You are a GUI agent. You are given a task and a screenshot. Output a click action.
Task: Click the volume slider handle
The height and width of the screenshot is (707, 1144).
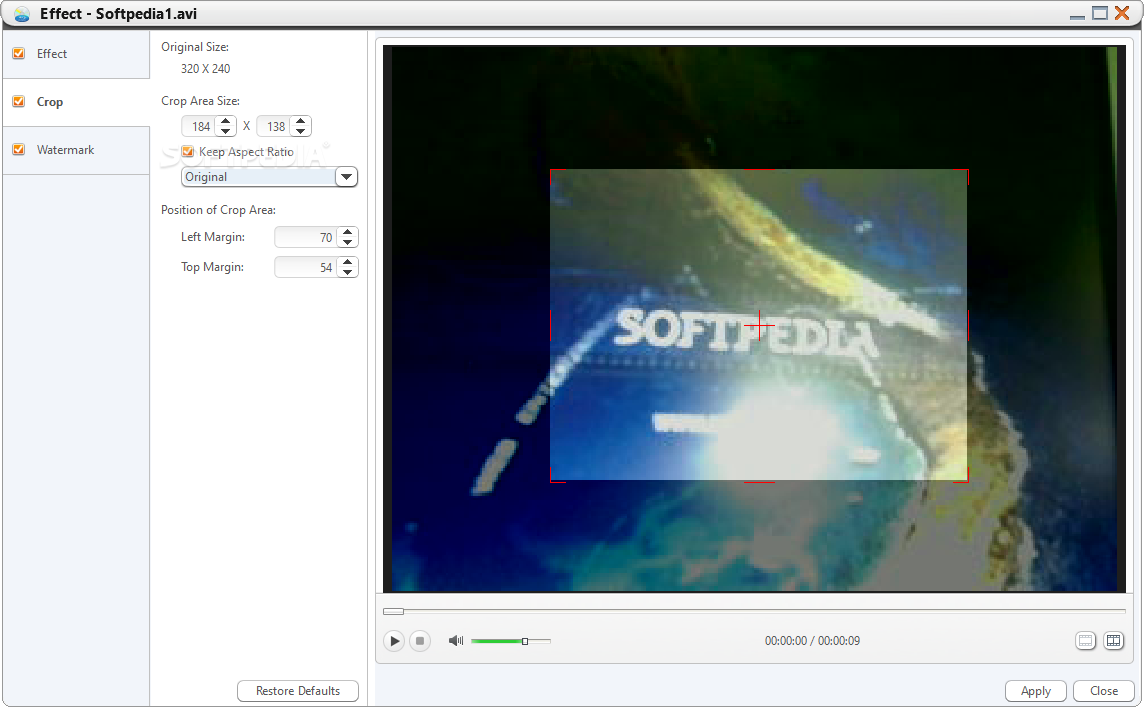pos(525,641)
